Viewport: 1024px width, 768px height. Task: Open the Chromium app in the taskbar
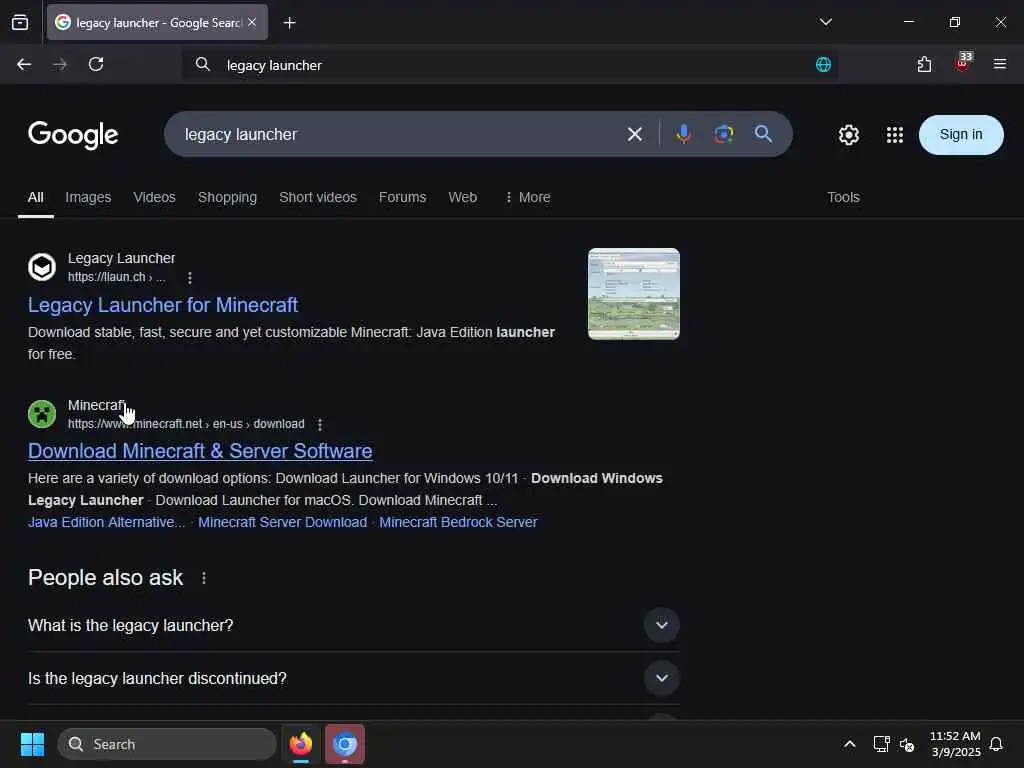(x=345, y=744)
